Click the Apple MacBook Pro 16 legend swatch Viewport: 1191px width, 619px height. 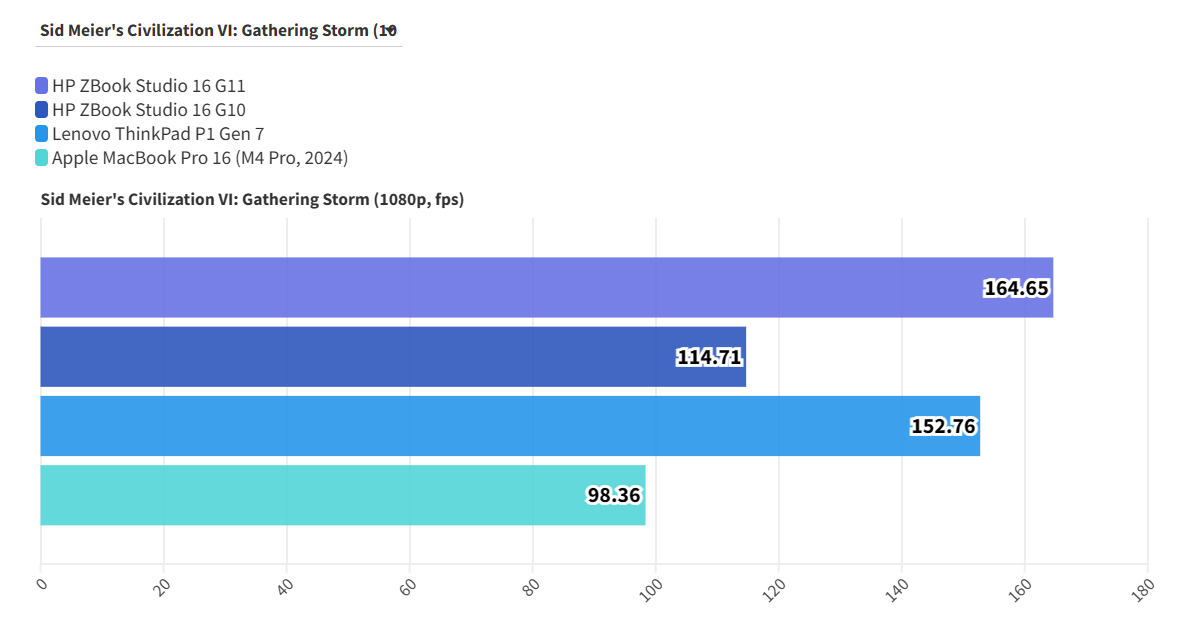(41, 158)
